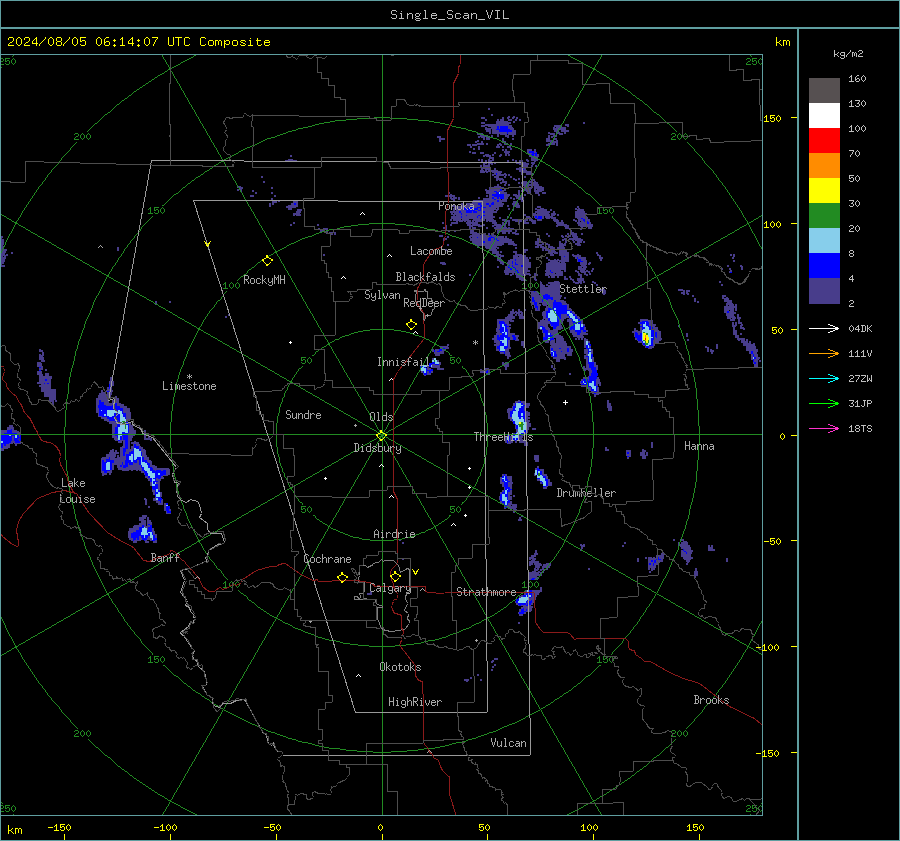900x841 pixels.
Task: Click the Sylvan label on map
Action: click(382, 296)
